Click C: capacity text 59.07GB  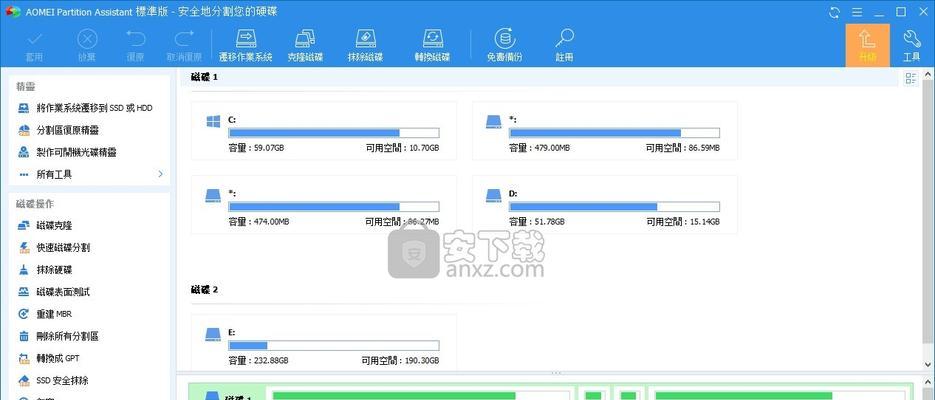point(256,147)
